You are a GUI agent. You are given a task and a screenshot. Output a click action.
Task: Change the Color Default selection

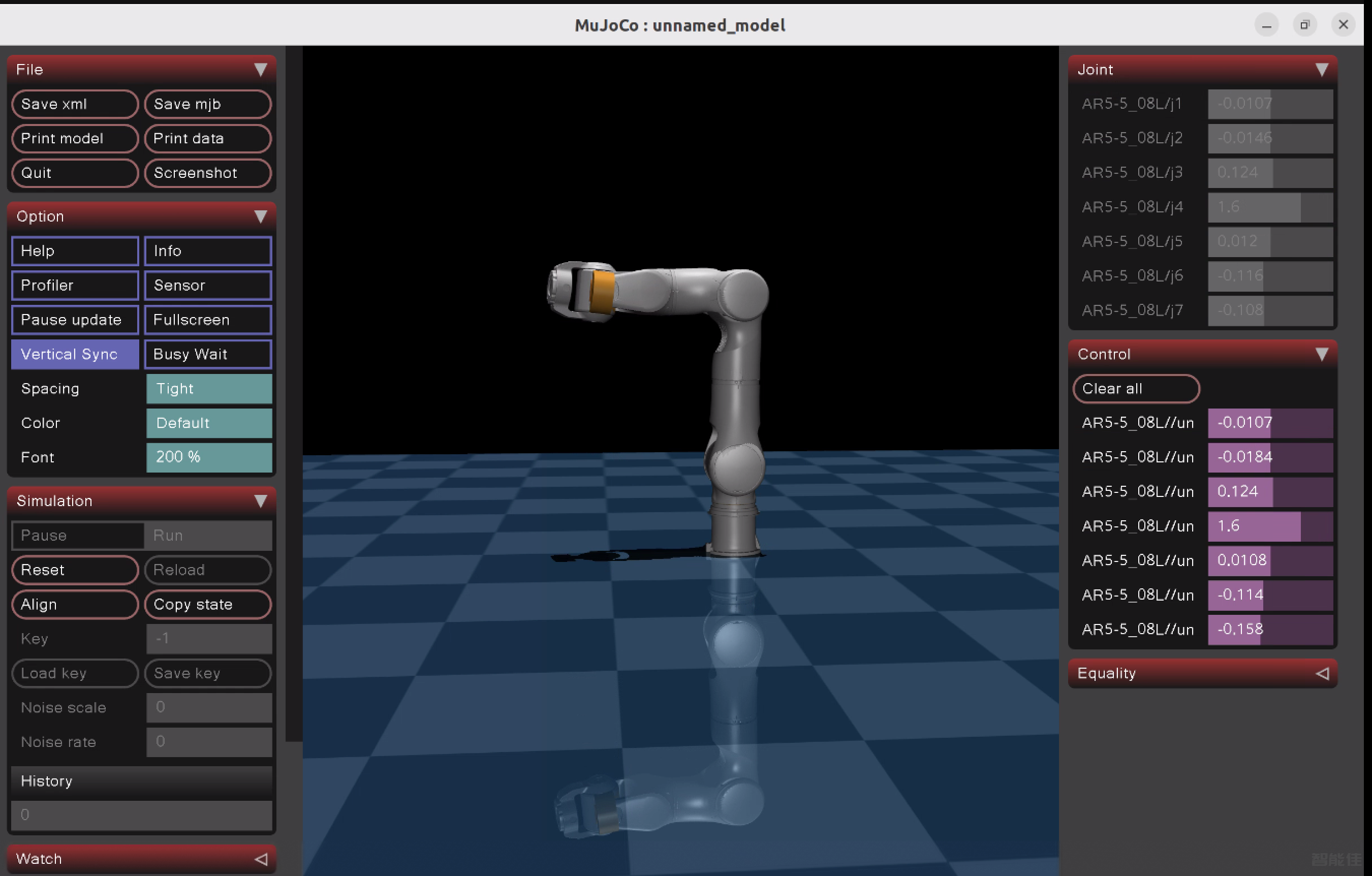pyautogui.click(x=209, y=423)
